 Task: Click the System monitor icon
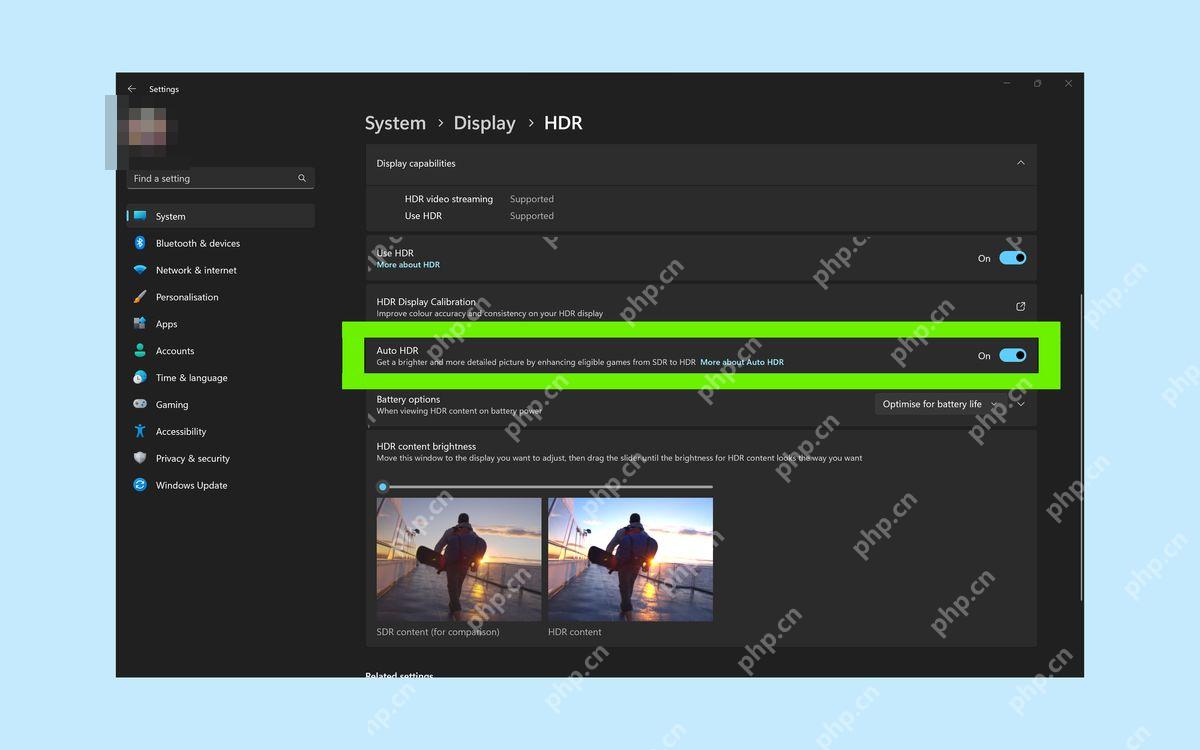[140, 216]
